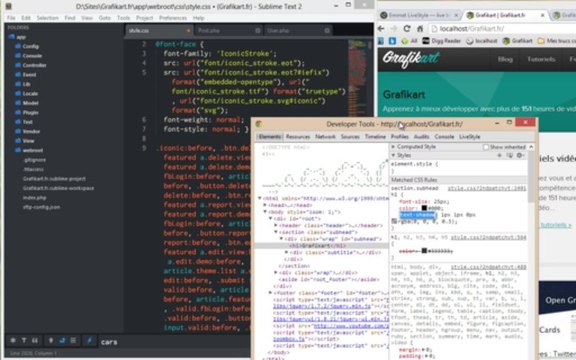Open the Digg Reader bookmark
Screen dimensions: 576x360
coord(442,41)
